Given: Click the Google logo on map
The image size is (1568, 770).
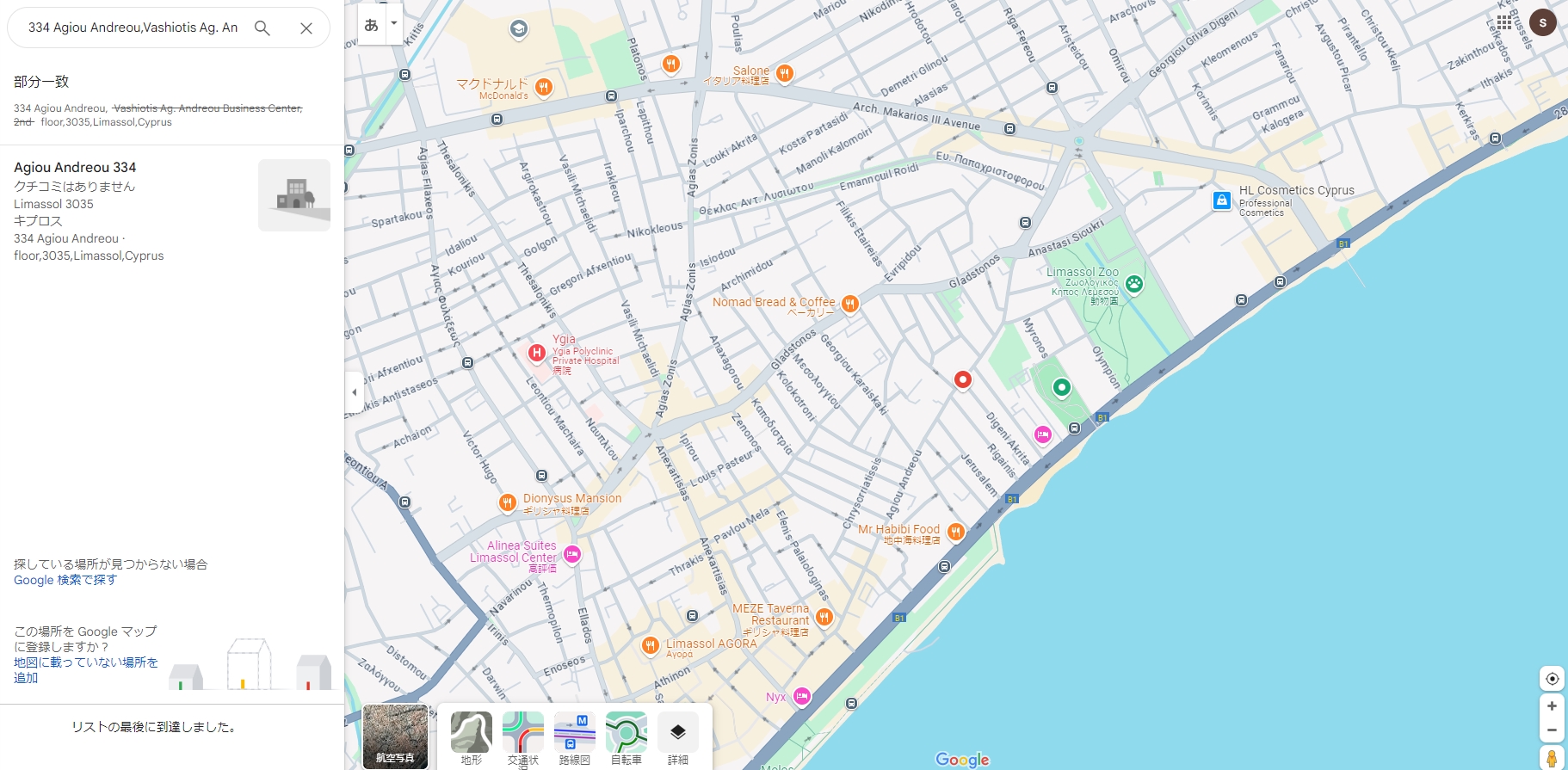Looking at the screenshot, I should tap(962, 760).
